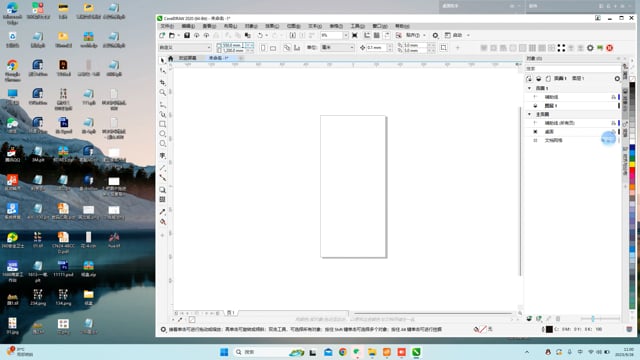
Task: Open the Edit menu
Action: 188,26
